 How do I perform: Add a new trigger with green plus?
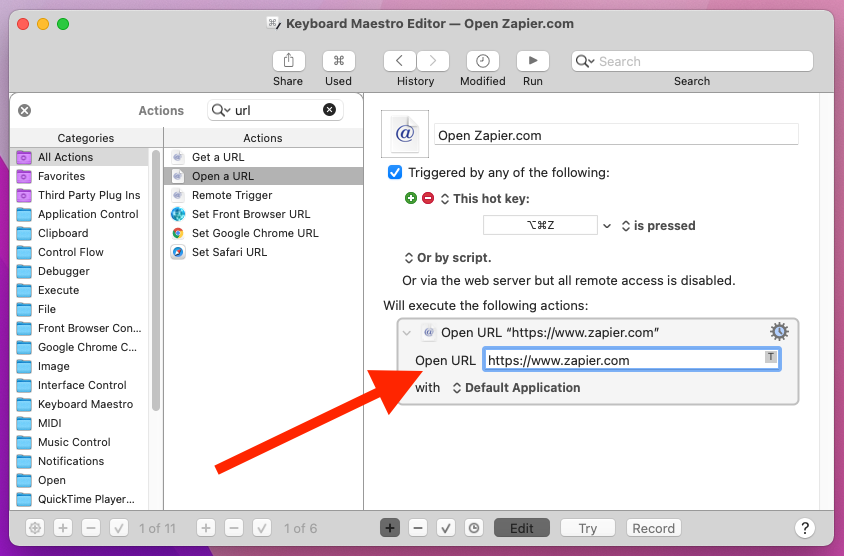tap(411, 198)
